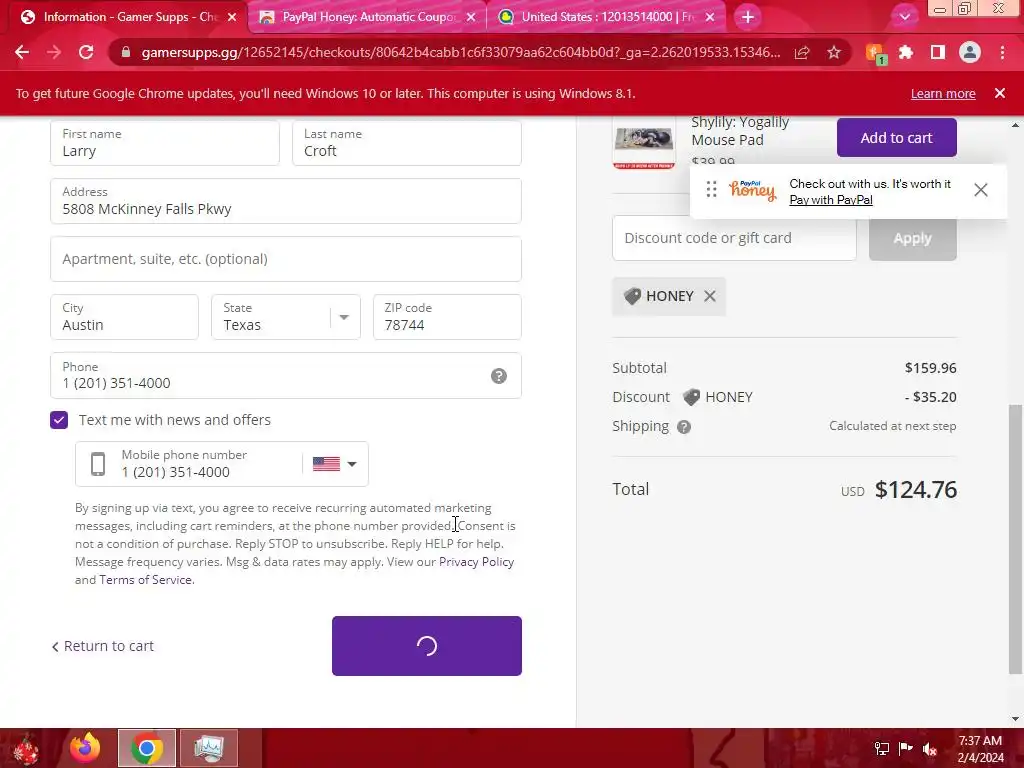The image size is (1024, 768).
Task: Uncheck Text me with news and offers
Action: (59, 420)
